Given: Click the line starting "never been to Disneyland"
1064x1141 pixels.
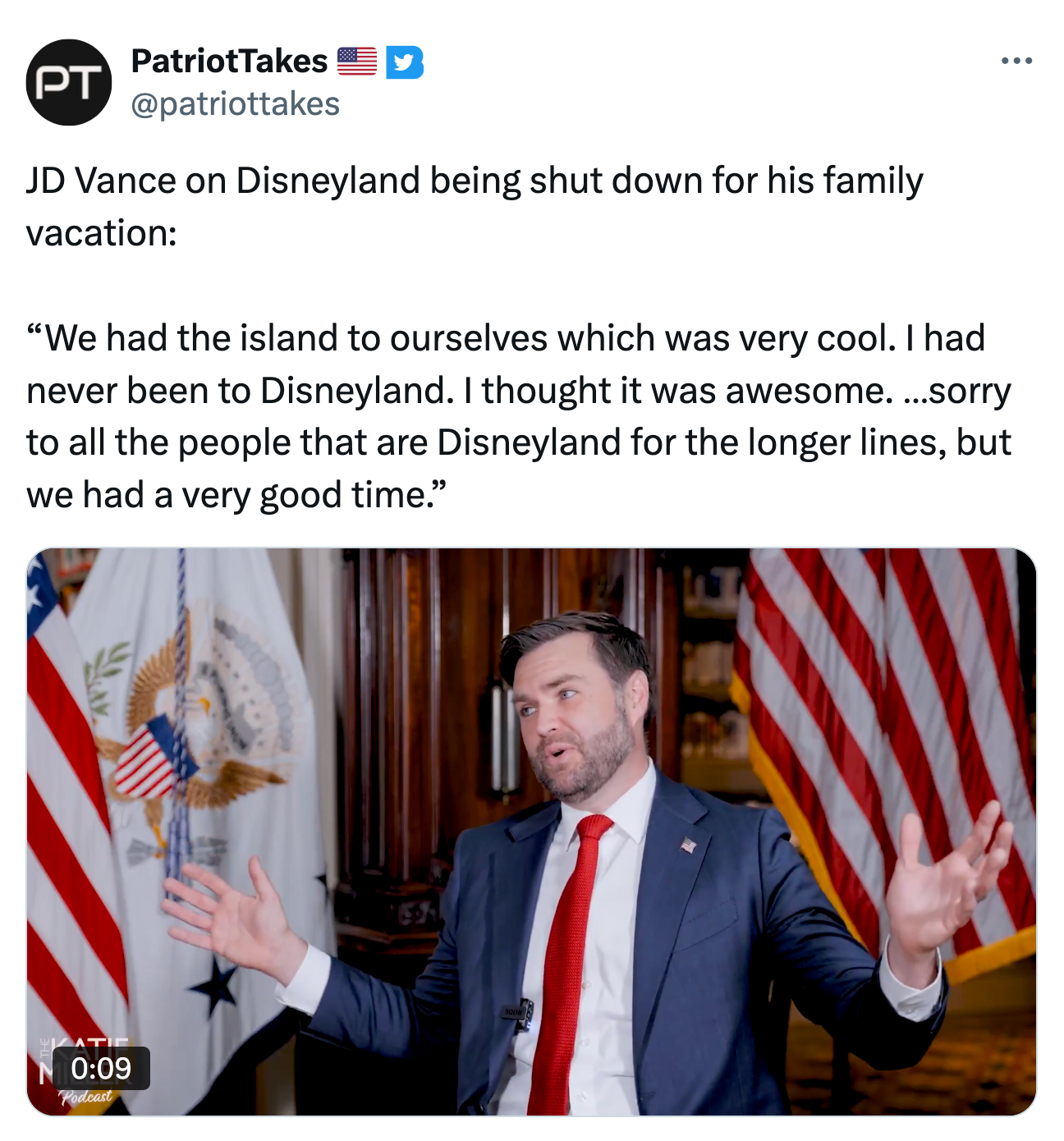Looking at the screenshot, I should 518,391.
